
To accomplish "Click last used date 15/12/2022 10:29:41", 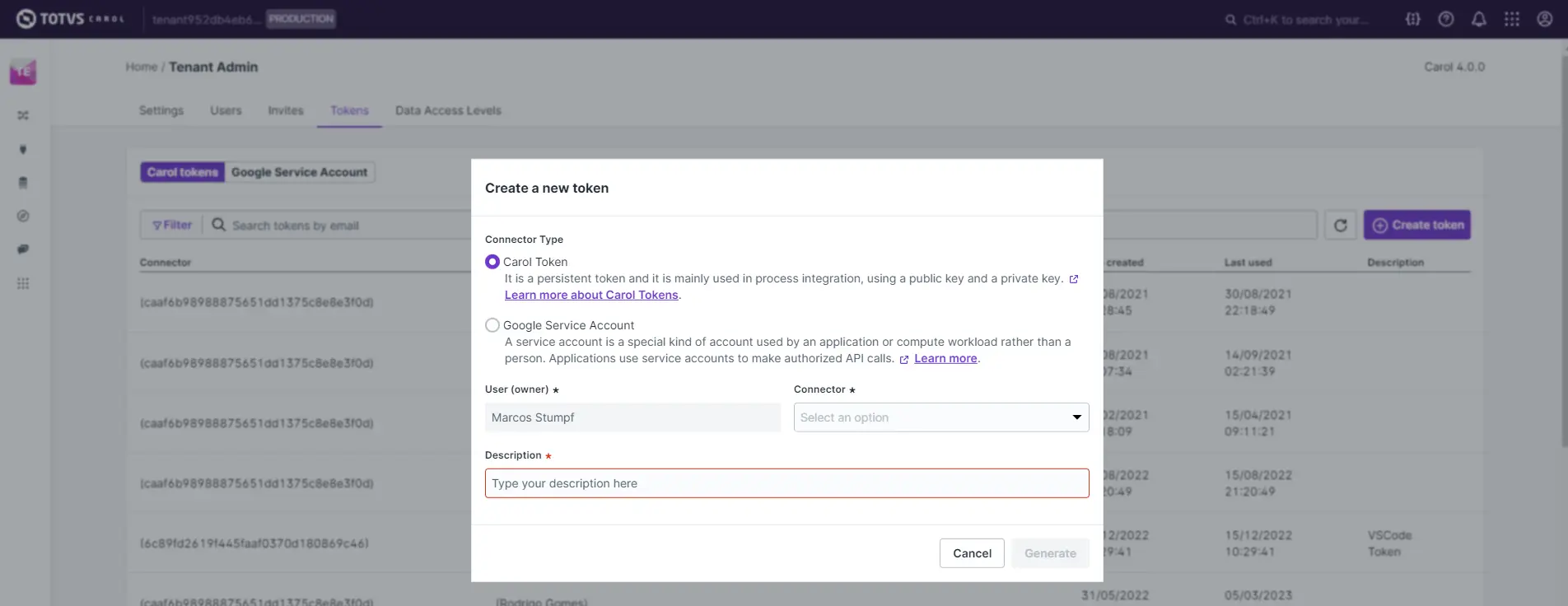I will coord(1258,543).
